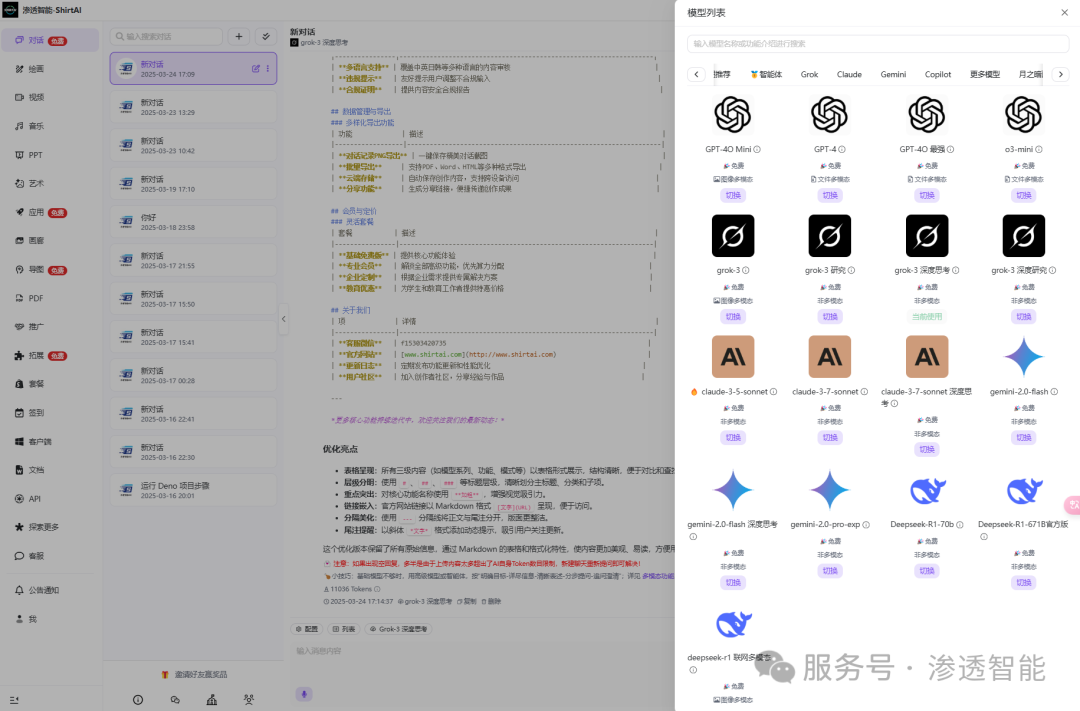This screenshot has width=1080, height=711.
Task: Open 签到 check-in in the sidebar
Action: coord(48,413)
